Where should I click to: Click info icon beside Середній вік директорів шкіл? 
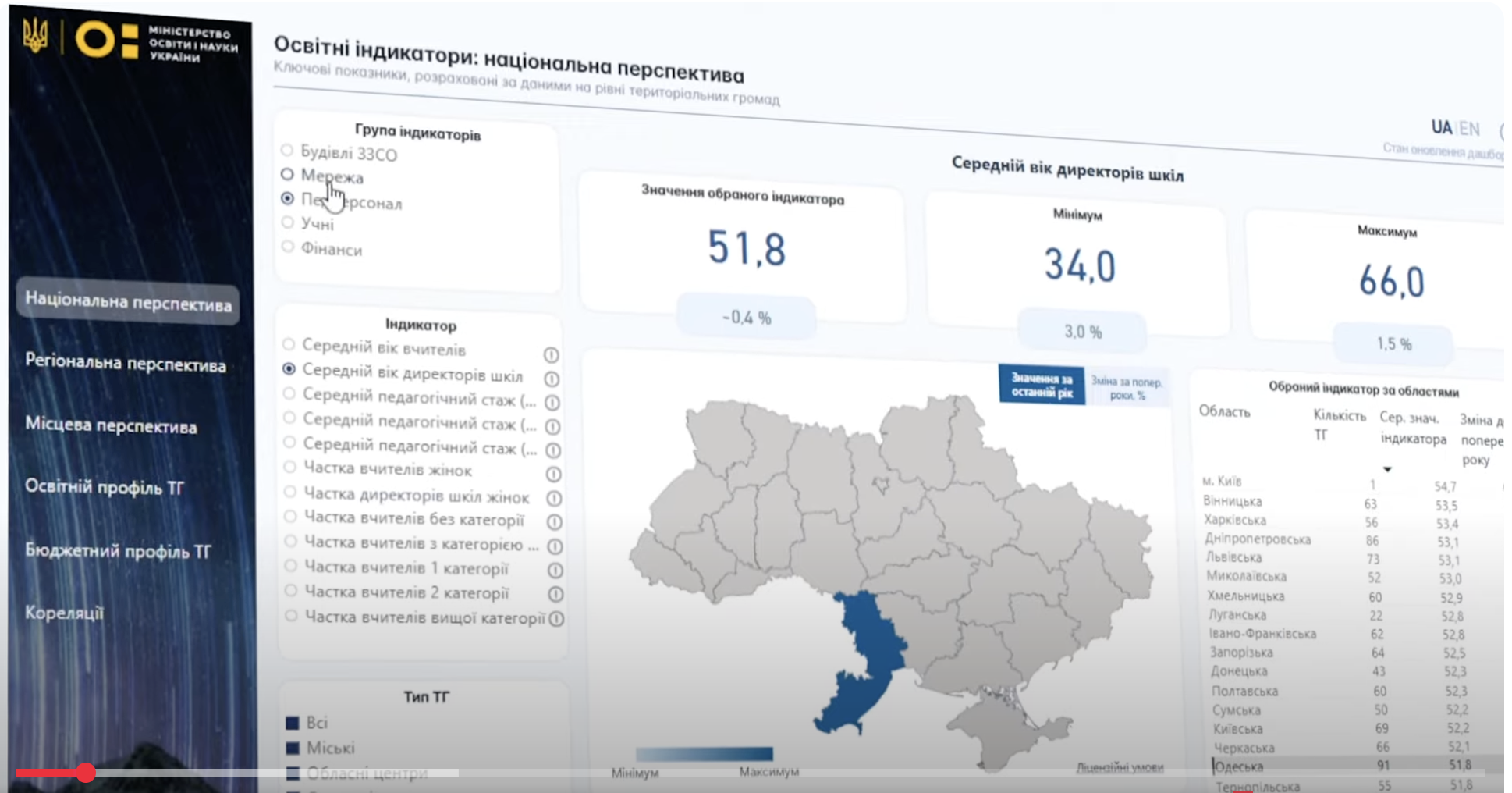coord(552,379)
